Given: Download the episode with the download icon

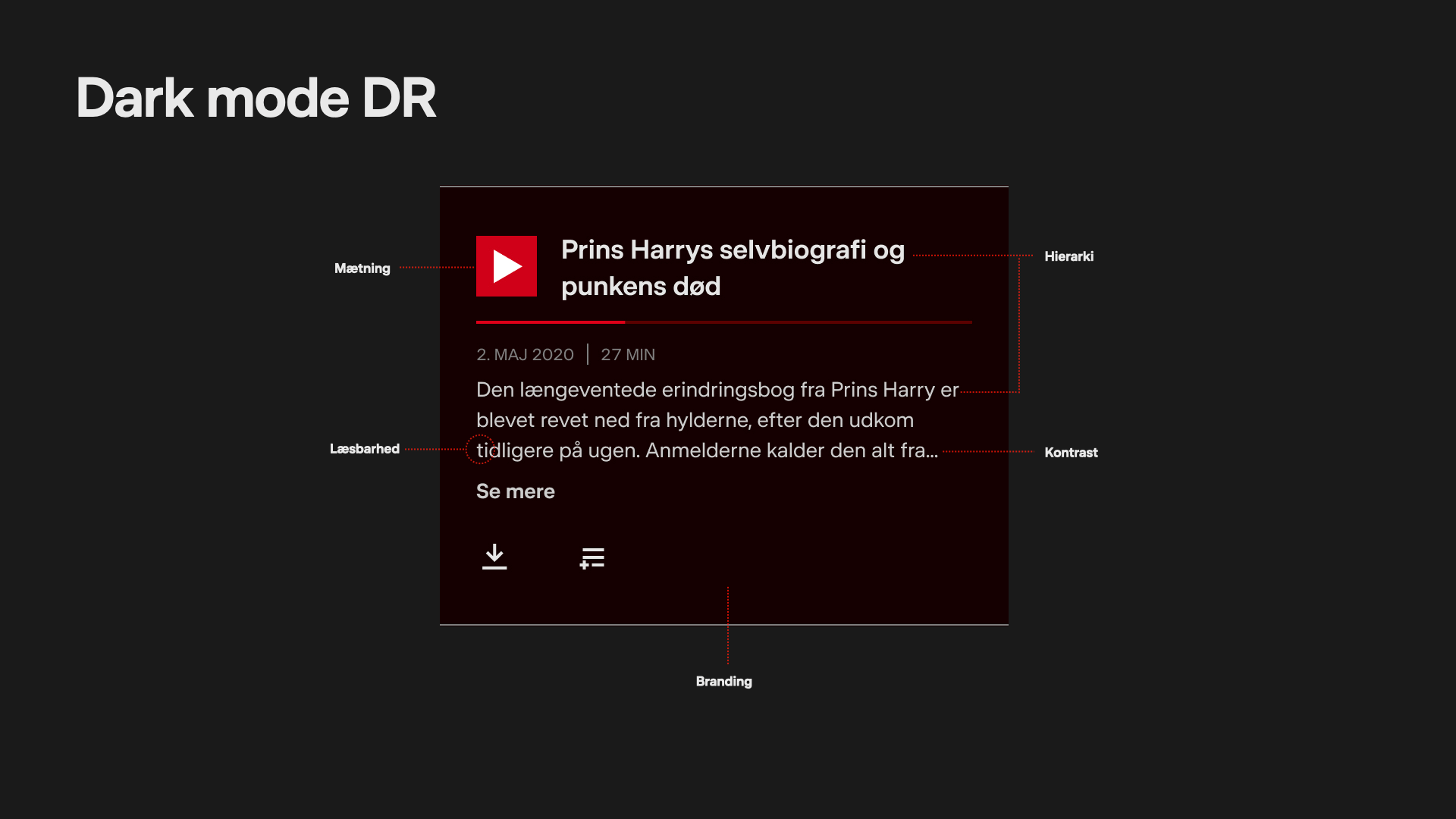Looking at the screenshot, I should [494, 557].
